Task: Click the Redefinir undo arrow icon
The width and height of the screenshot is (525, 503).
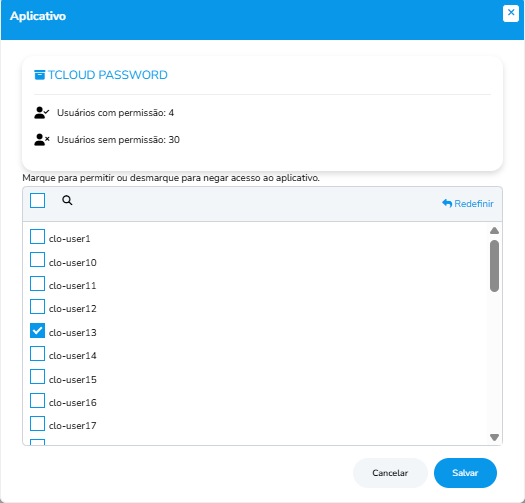Action: point(447,203)
